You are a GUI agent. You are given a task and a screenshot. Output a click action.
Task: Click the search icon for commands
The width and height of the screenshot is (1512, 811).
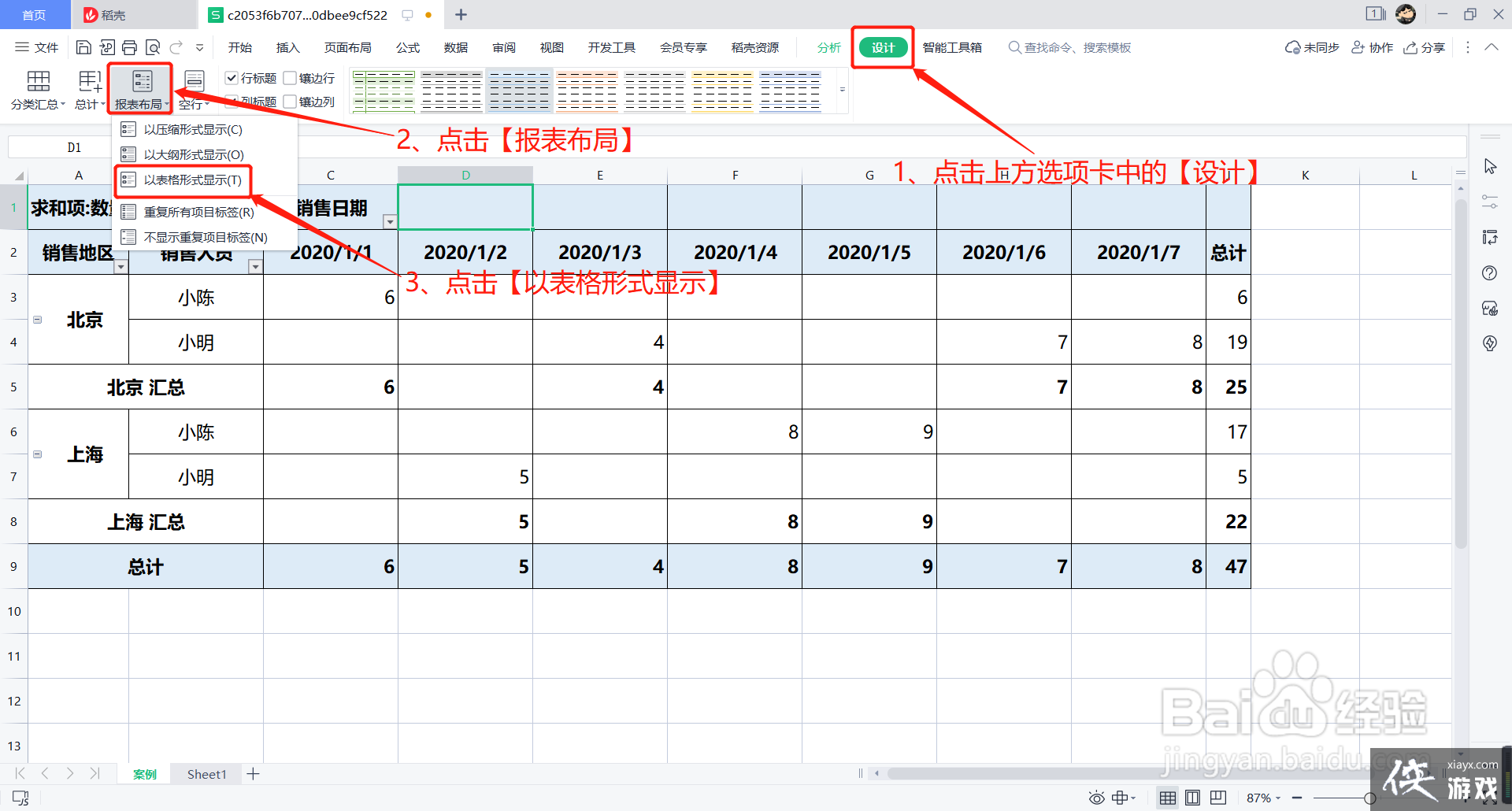(x=1015, y=47)
